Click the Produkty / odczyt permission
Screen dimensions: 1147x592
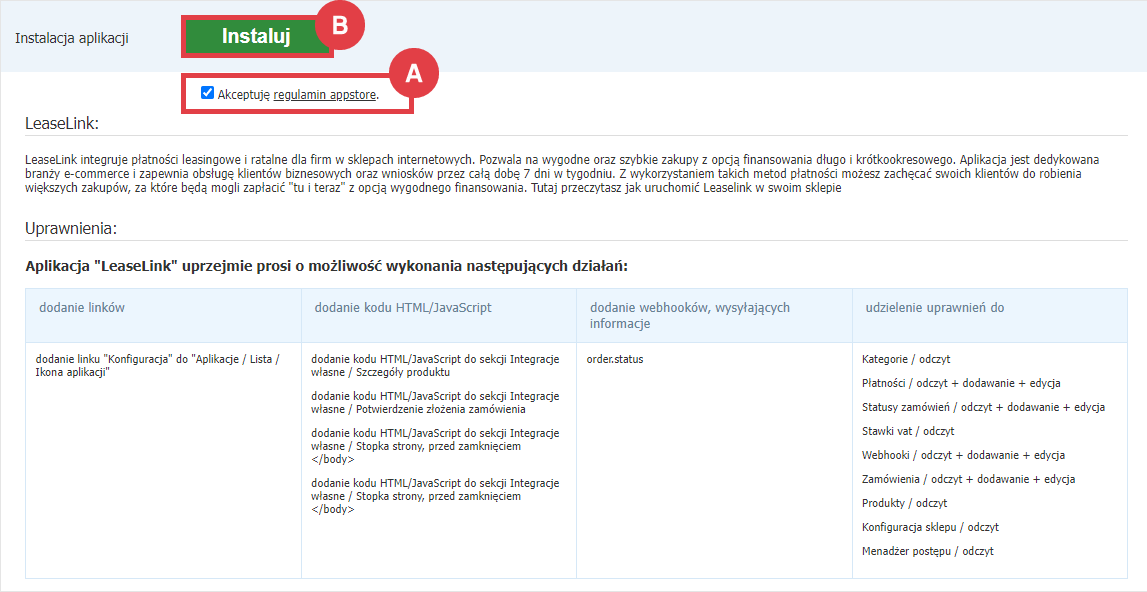pyautogui.click(x=904, y=503)
